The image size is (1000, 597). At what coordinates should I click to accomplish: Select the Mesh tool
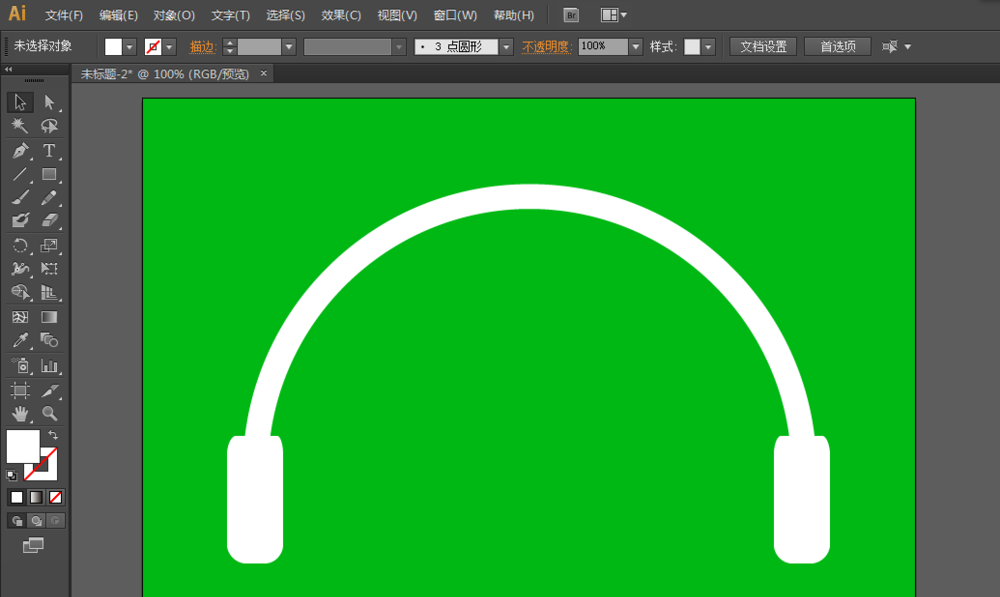point(20,317)
